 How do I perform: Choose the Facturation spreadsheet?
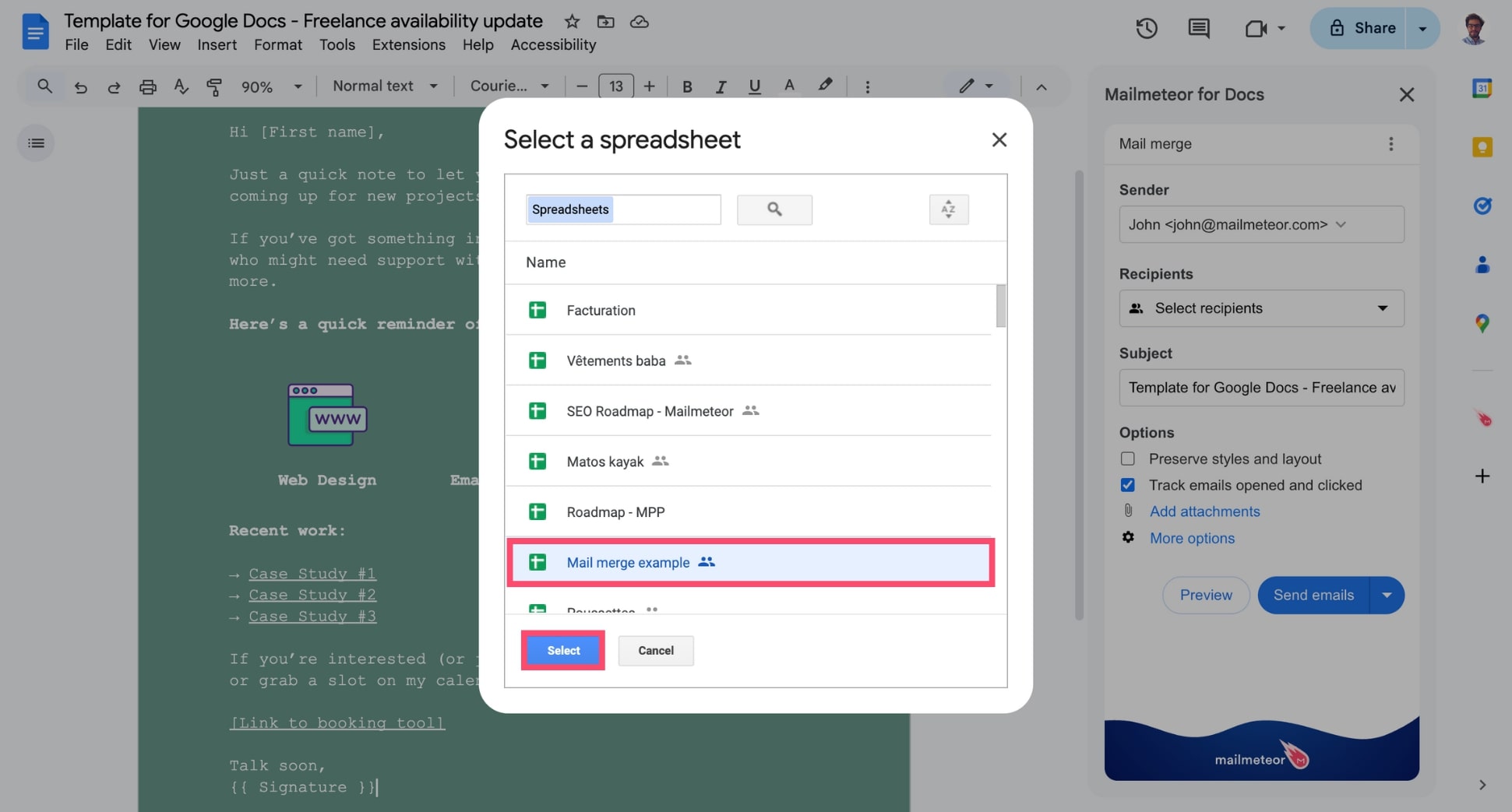tap(749, 310)
